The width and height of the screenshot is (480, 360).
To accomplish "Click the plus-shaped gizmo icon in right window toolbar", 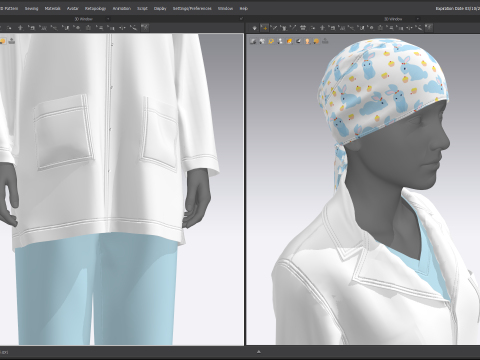I will click(x=322, y=28).
